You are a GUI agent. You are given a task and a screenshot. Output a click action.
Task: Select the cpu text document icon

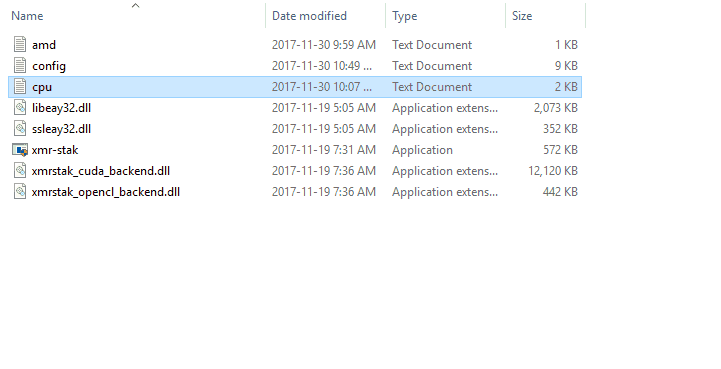20,87
